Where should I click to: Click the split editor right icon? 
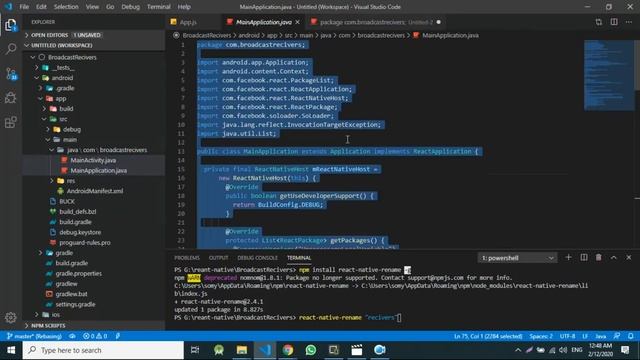point(614,22)
